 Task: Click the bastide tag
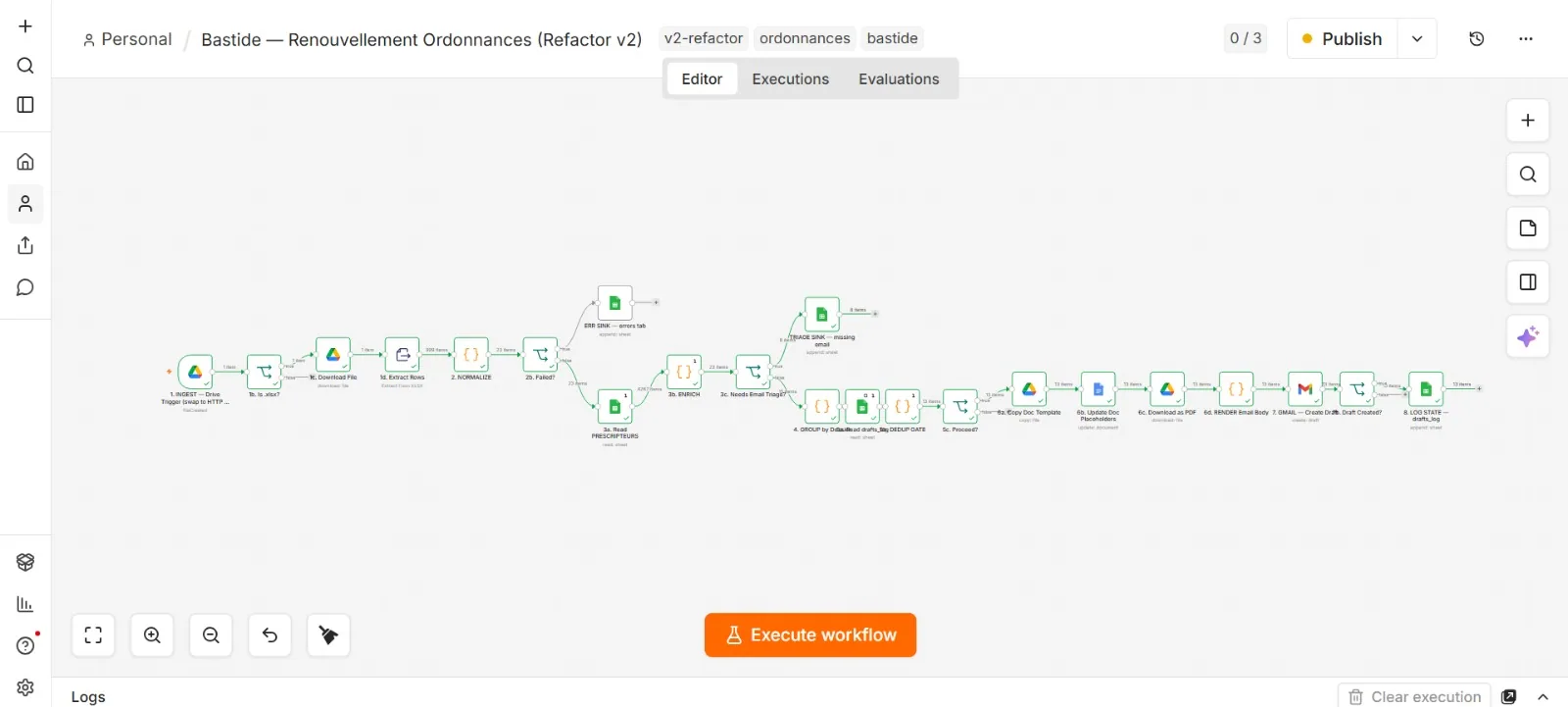pyautogui.click(x=892, y=38)
